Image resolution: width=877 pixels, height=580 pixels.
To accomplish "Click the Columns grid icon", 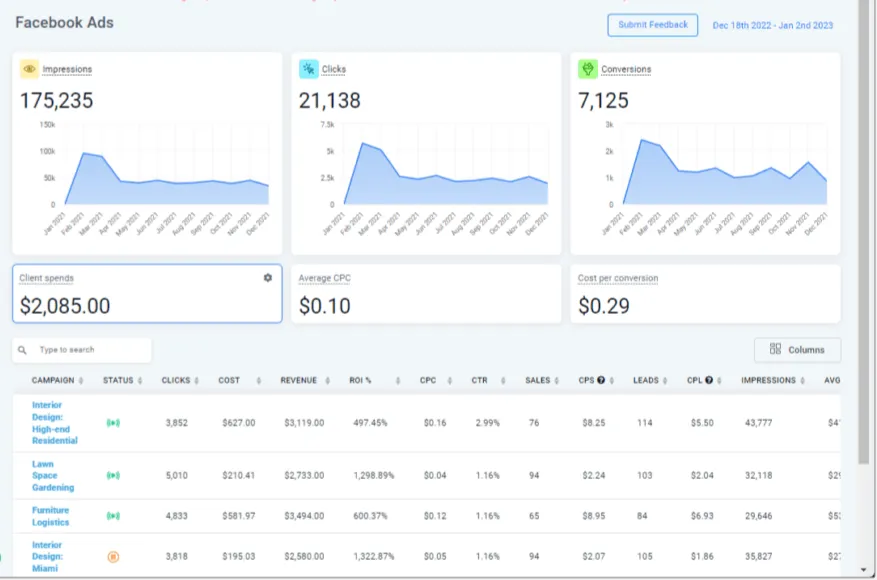I will click(x=775, y=349).
